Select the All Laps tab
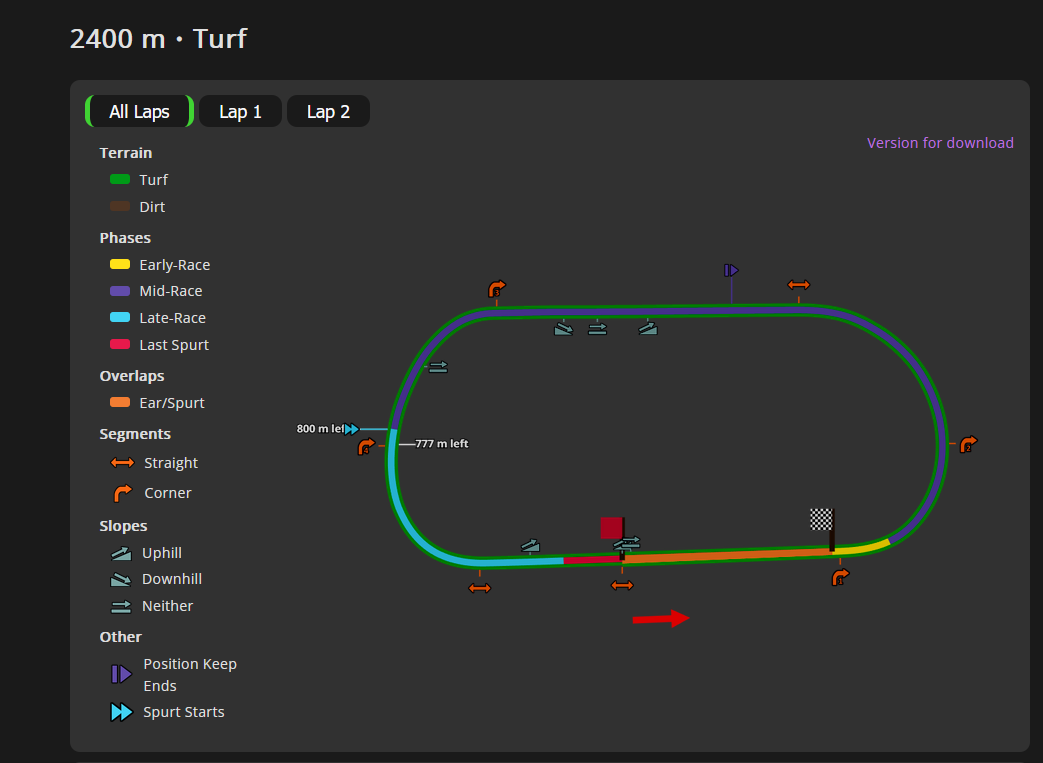Image resolution: width=1043 pixels, height=763 pixels. click(140, 111)
